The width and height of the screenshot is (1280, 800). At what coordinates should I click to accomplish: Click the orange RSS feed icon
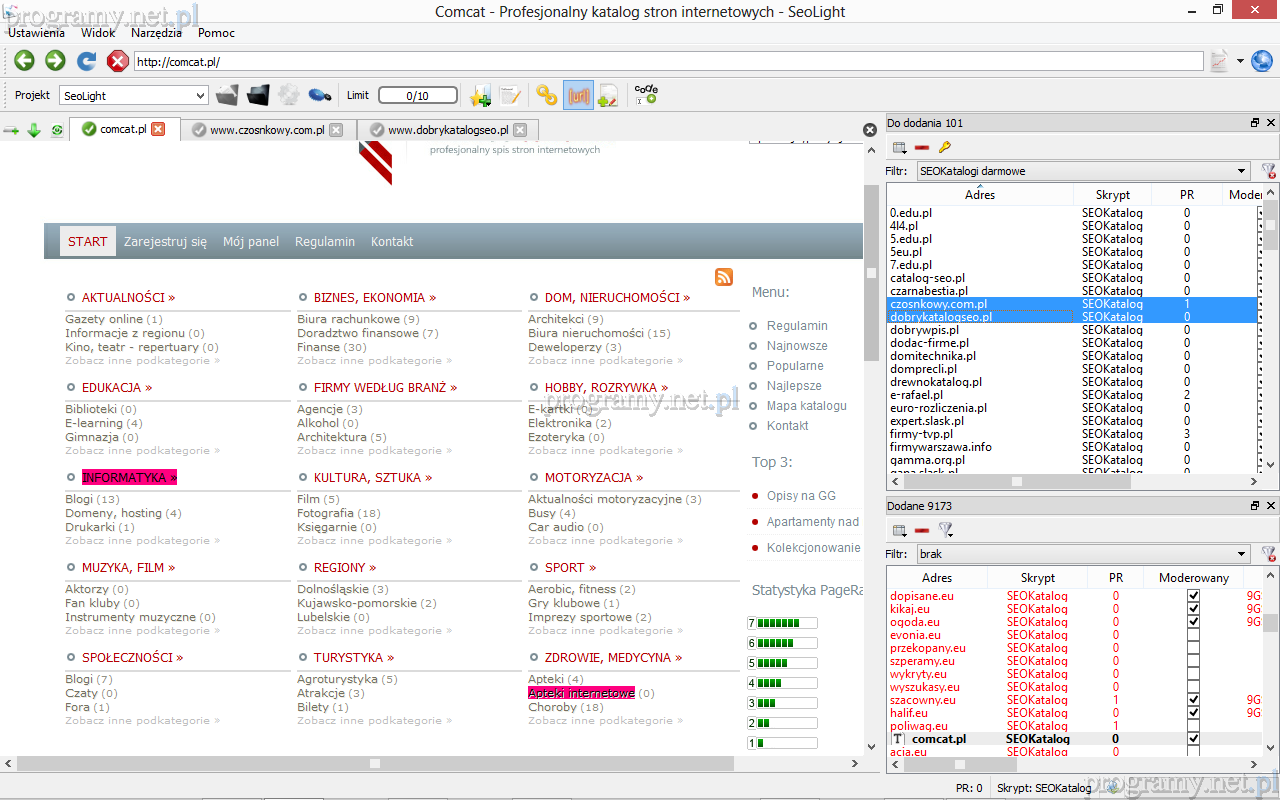724,277
